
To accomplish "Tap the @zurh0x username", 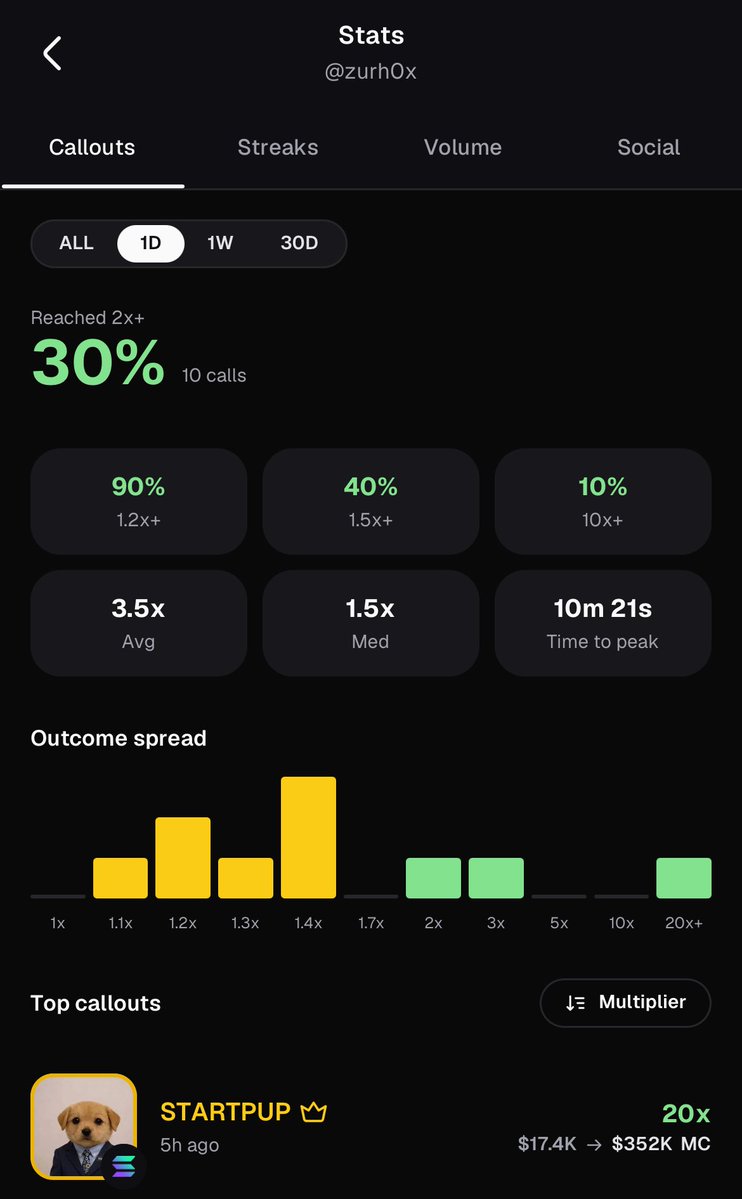I will click(371, 71).
